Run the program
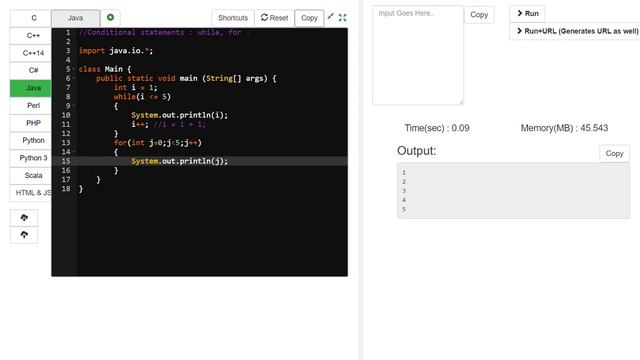The image size is (640, 360). click(527, 13)
